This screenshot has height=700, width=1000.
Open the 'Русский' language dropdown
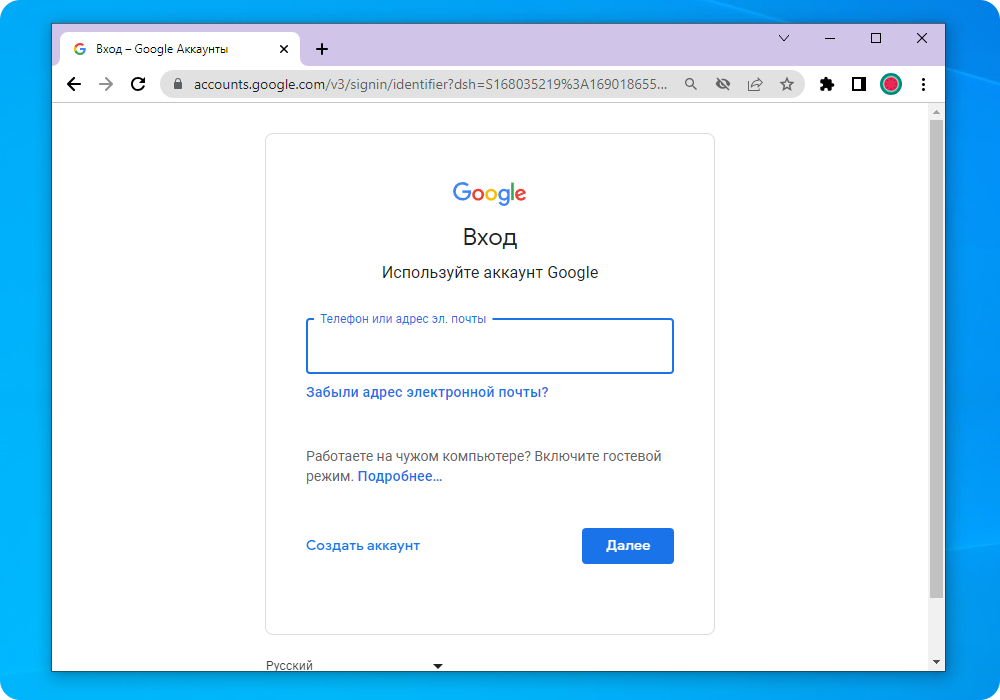[354, 665]
